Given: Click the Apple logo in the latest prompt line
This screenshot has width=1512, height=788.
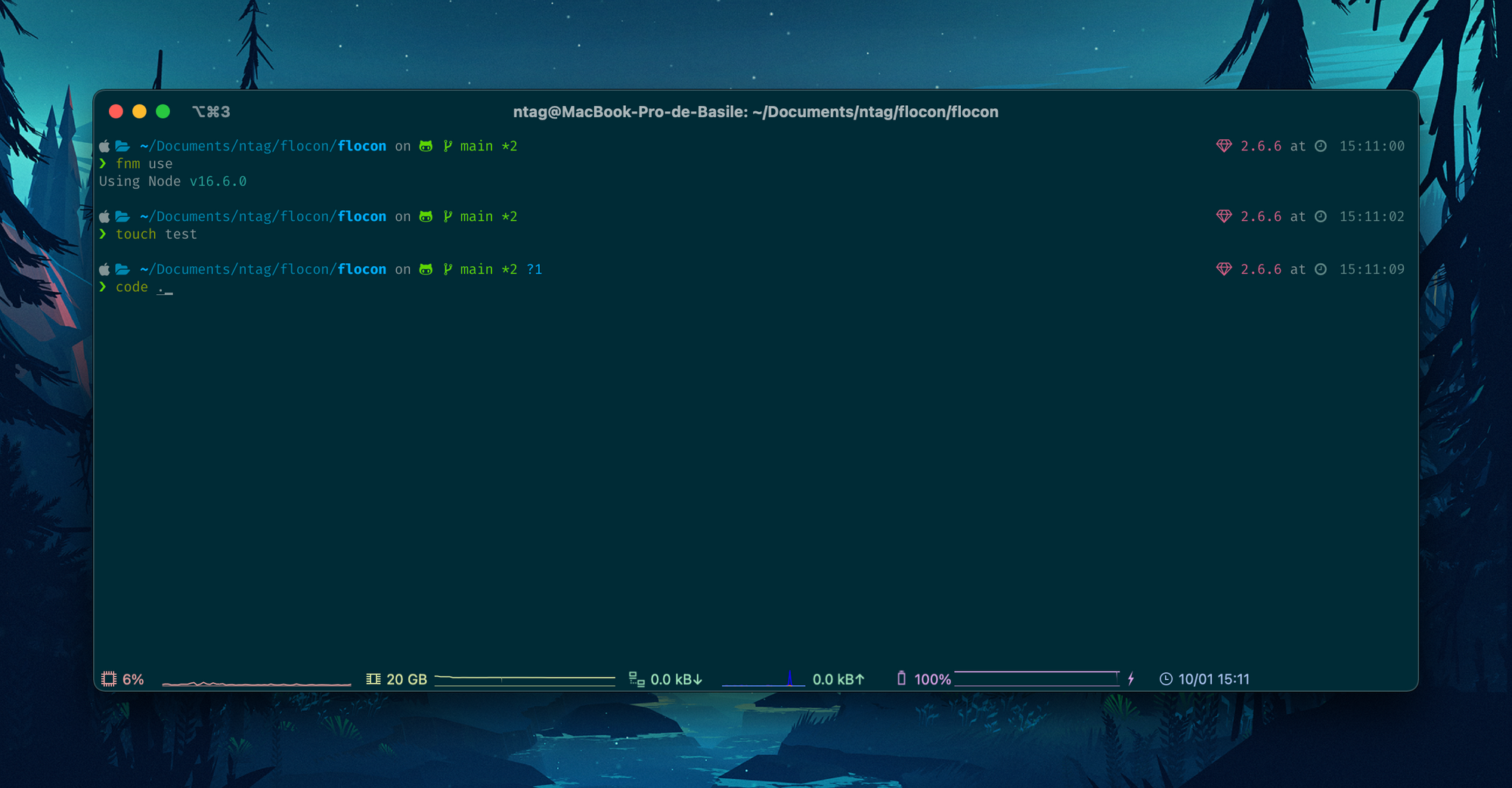Looking at the screenshot, I should point(104,268).
